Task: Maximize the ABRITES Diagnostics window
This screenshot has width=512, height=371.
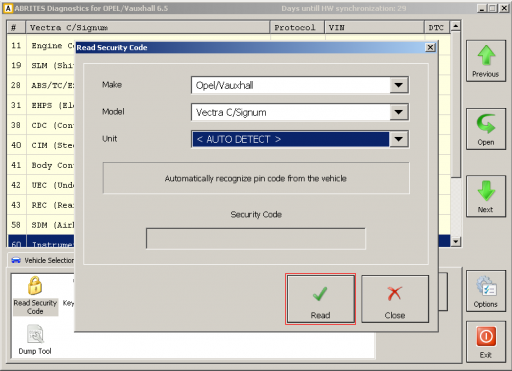Action: [493, 8]
